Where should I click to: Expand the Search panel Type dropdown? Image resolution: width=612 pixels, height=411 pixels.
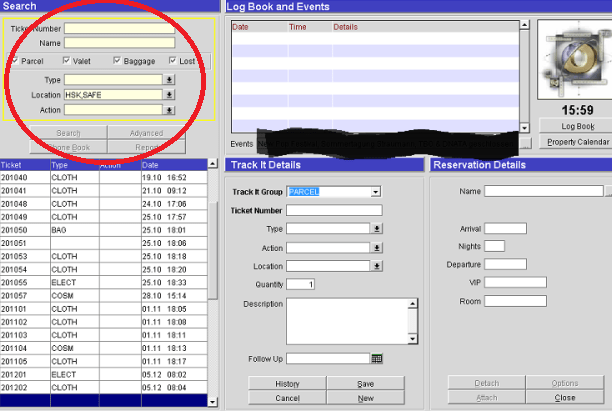[169, 79]
